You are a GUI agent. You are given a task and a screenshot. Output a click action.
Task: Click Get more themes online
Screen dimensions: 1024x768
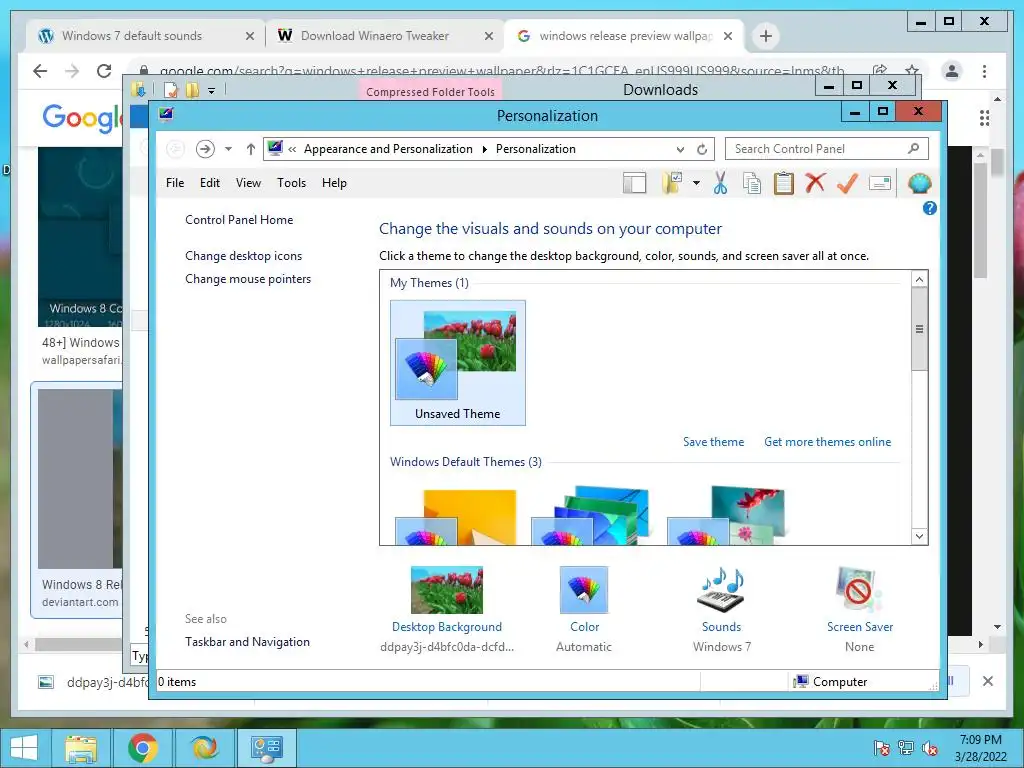(827, 442)
